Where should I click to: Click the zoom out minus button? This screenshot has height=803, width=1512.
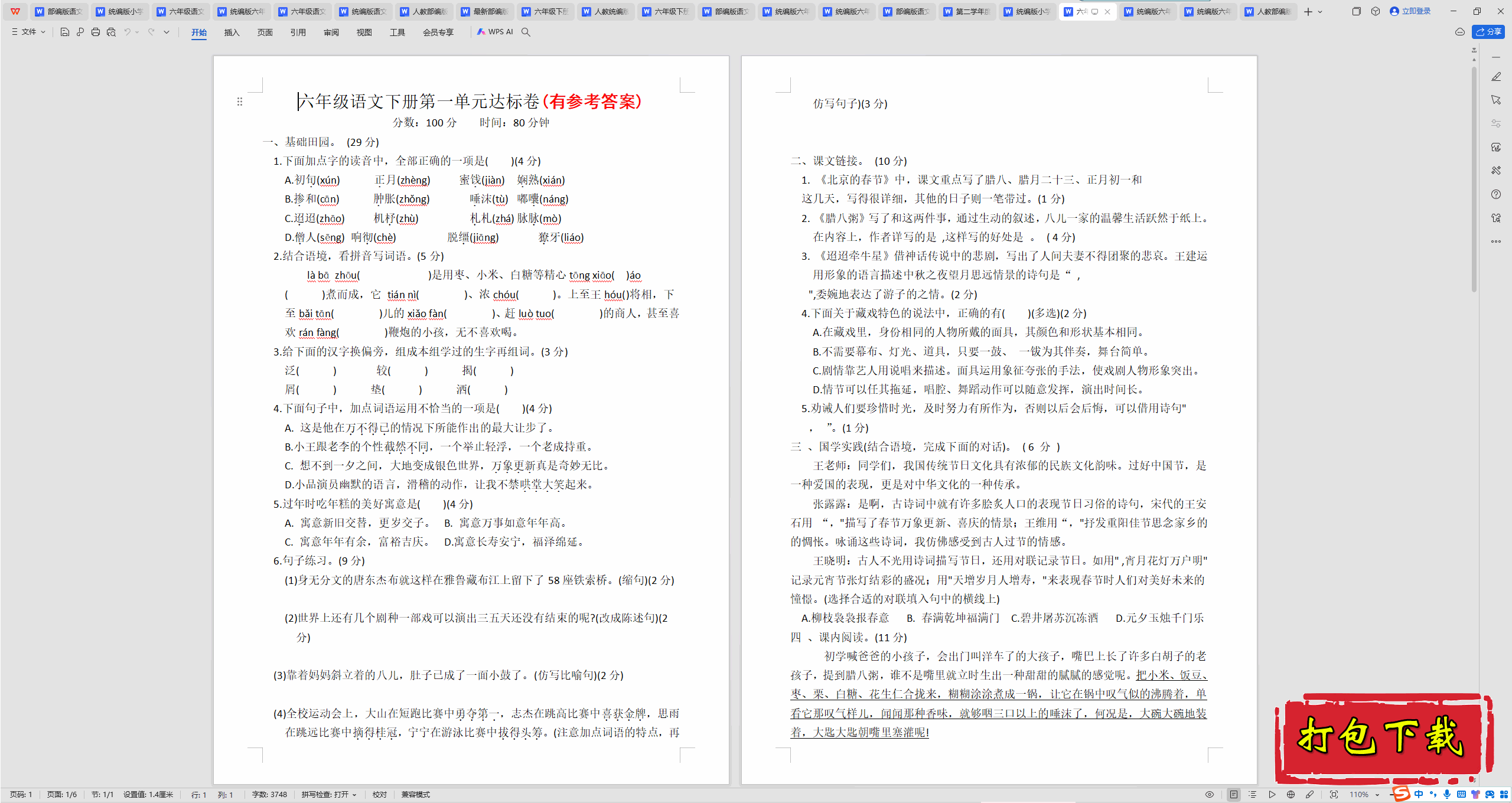click(1392, 795)
